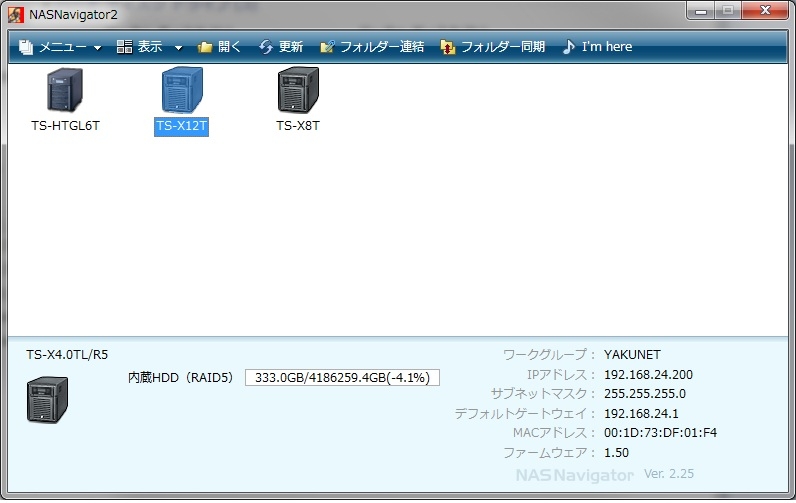Click the 内蔵HDD（RAID5） label
Viewport: 796px width, 503px height.
(x=180, y=378)
